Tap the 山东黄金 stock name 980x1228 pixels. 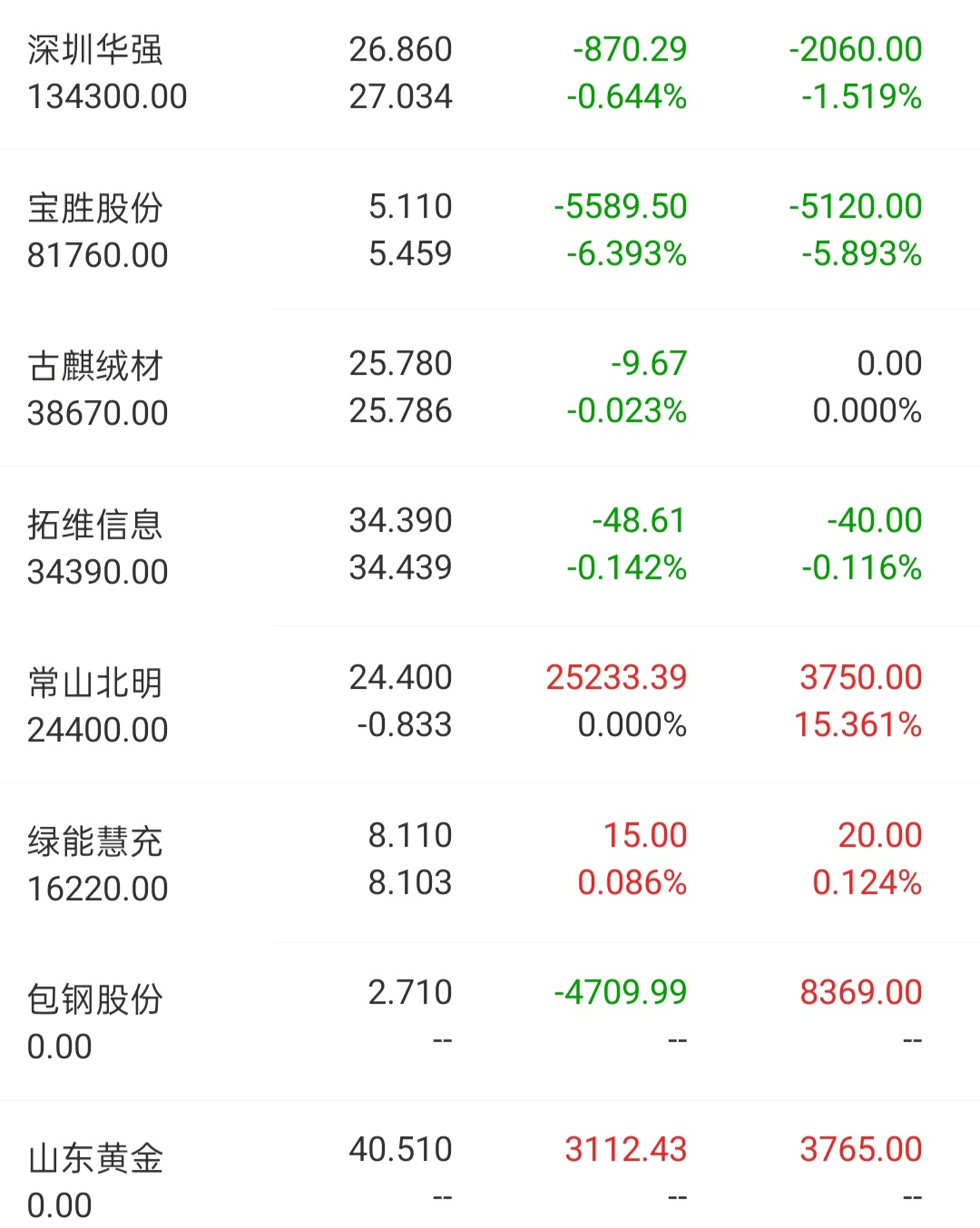[95, 1158]
